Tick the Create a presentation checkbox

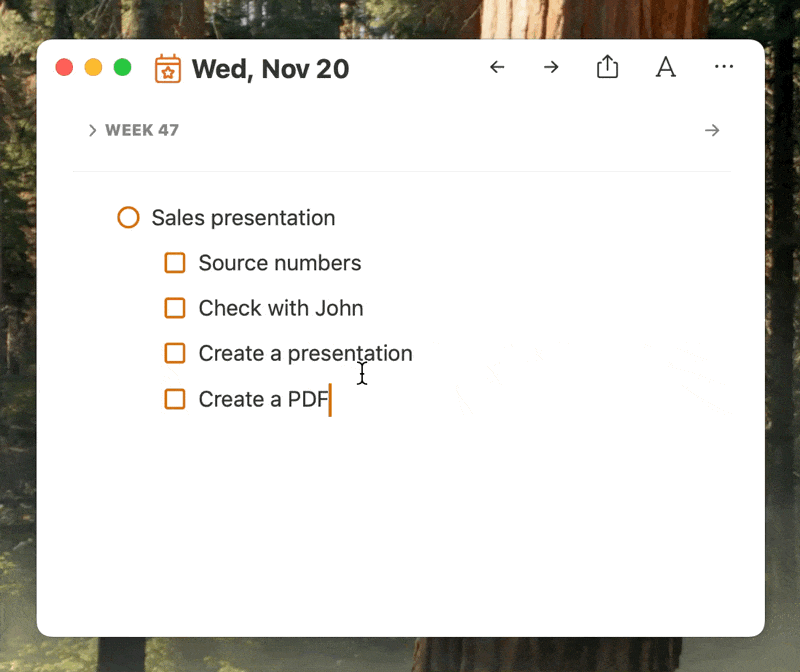[175, 353]
